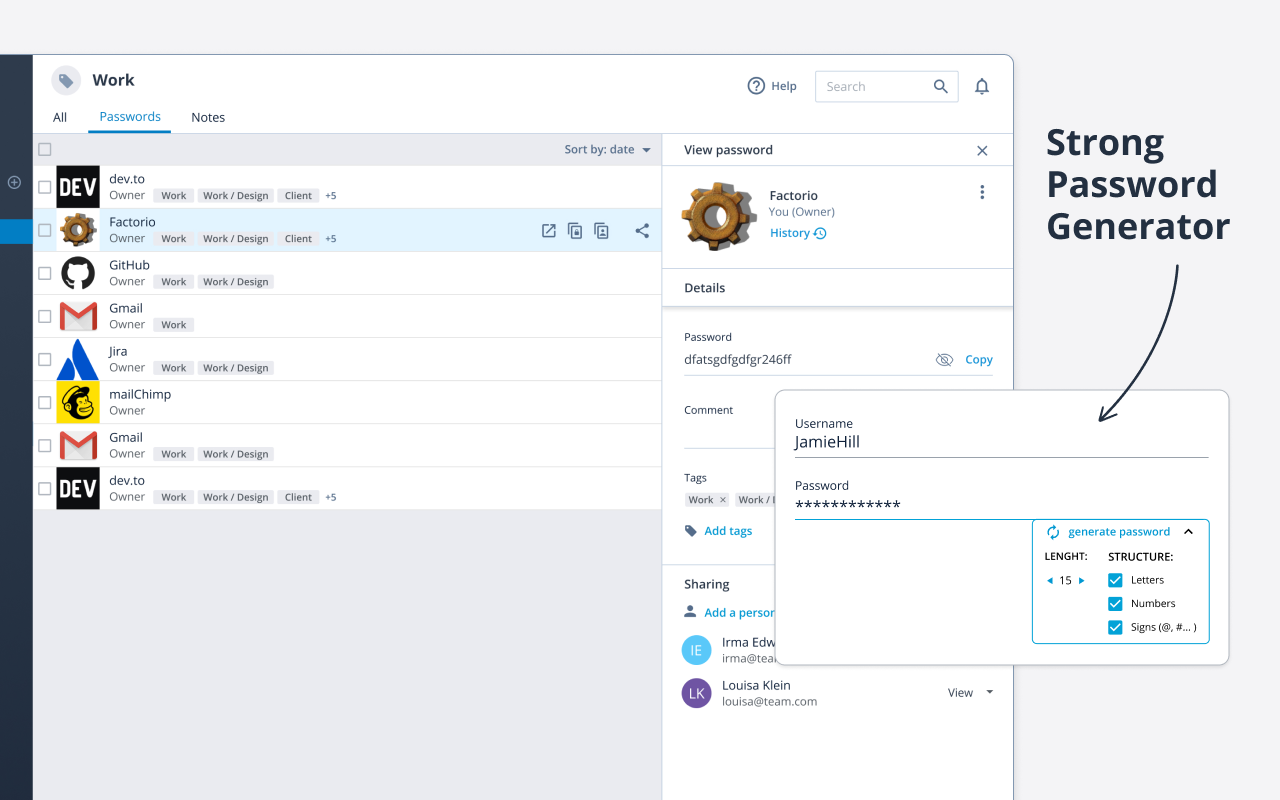The image size is (1280, 800).
Task: Copy Factorio password with second row icon
Action: 575,231
